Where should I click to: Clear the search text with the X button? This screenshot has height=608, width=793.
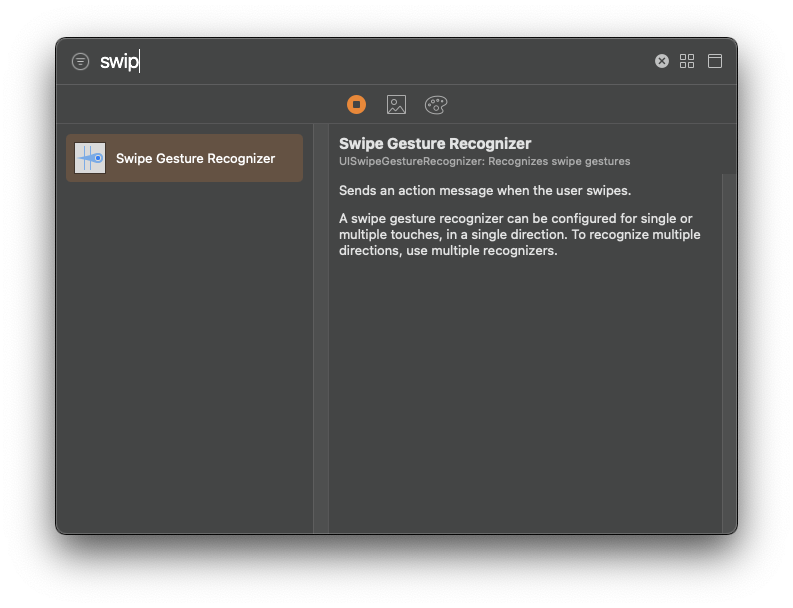click(x=662, y=61)
